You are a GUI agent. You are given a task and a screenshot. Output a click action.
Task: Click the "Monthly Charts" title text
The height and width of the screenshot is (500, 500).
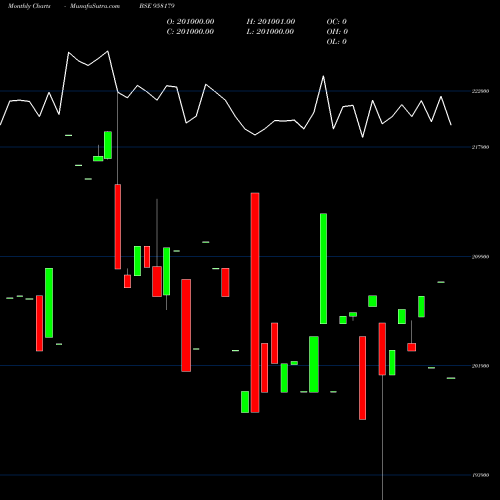point(29,6)
